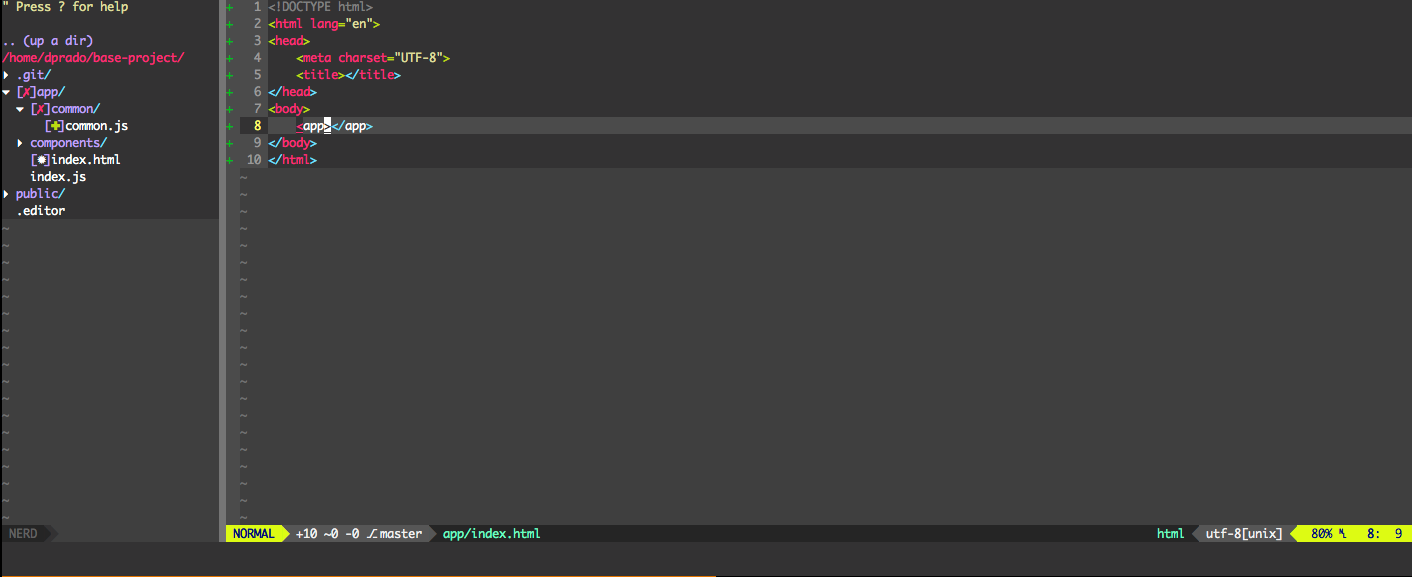This screenshot has width=1412, height=577.
Task: Place cursor on the title tag line
Action: [348, 75]
